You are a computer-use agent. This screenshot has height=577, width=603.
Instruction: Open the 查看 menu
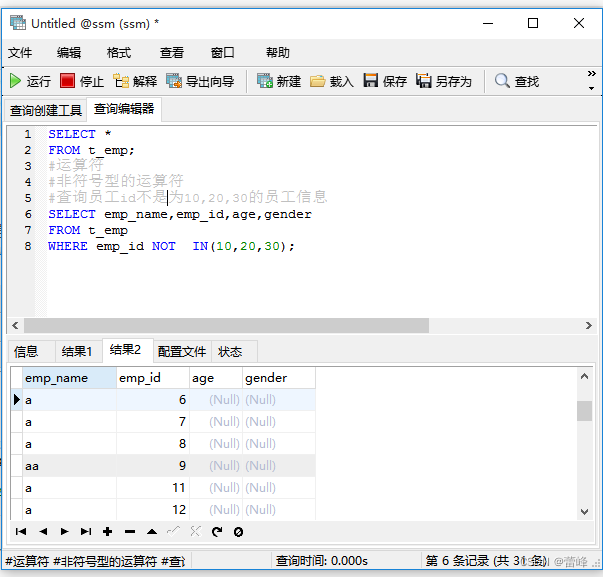pos(172,52)
